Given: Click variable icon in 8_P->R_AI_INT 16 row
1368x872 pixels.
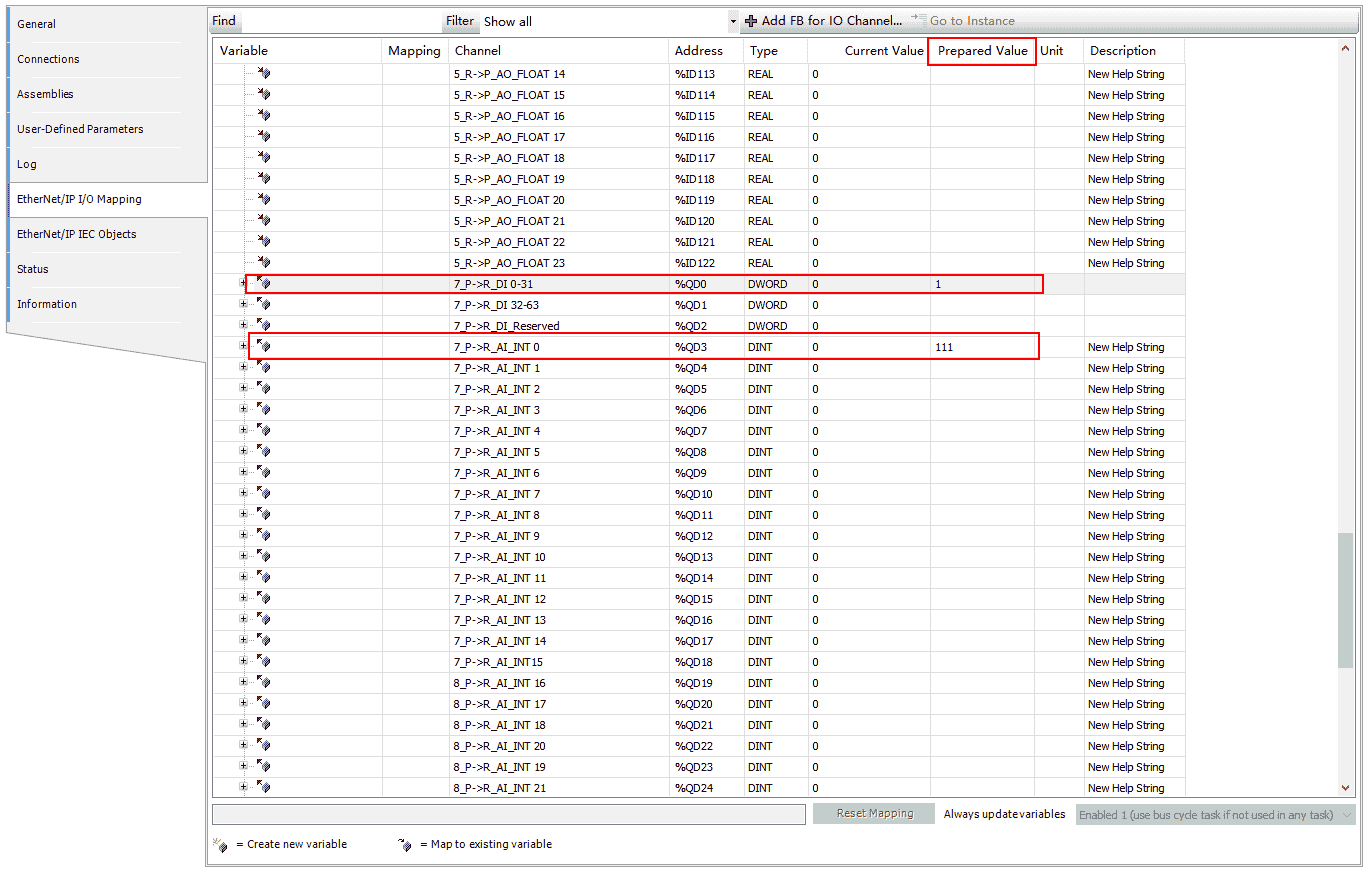Looking at the screenshot, I should (264, 683).
